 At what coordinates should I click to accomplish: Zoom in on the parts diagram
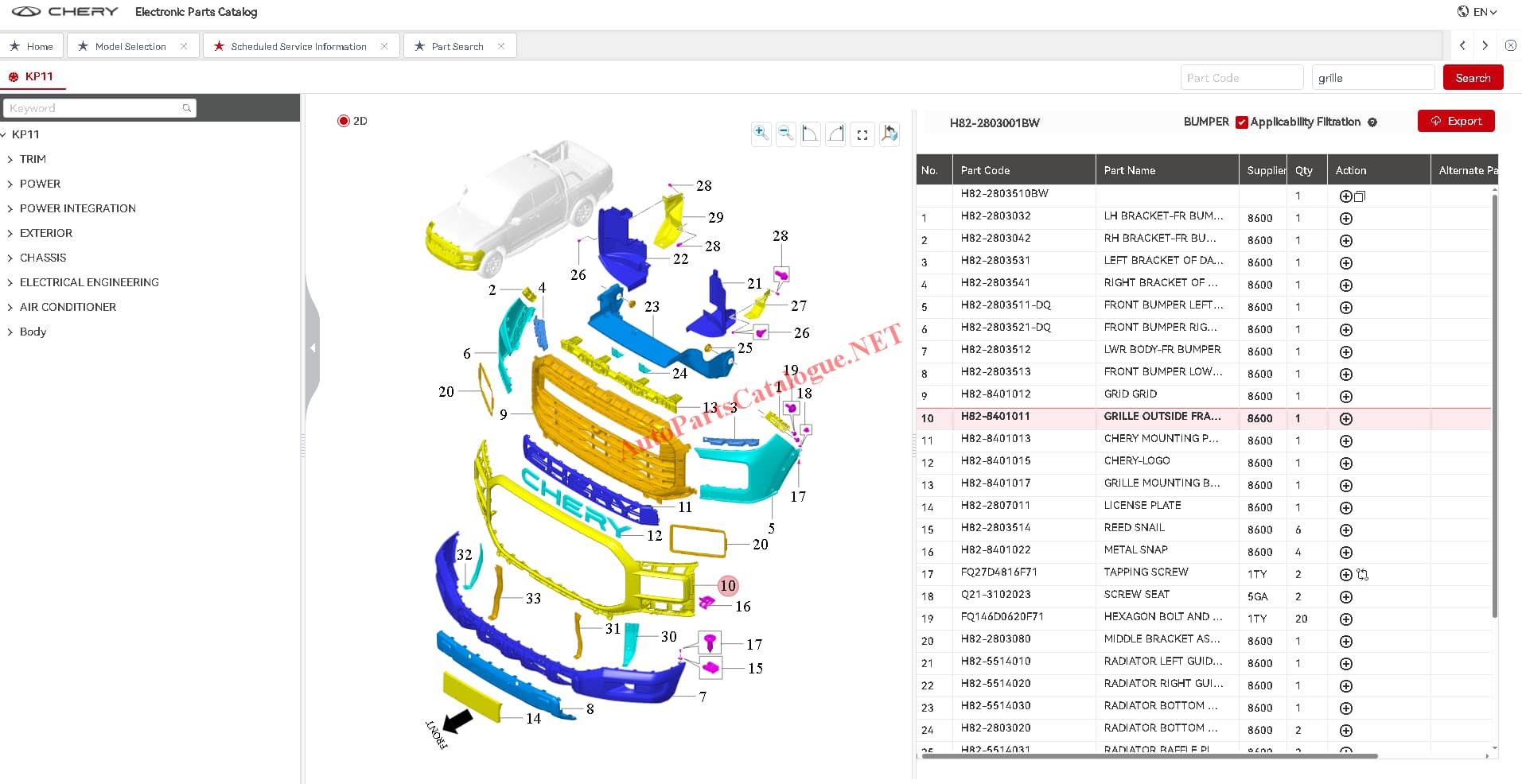761,134
